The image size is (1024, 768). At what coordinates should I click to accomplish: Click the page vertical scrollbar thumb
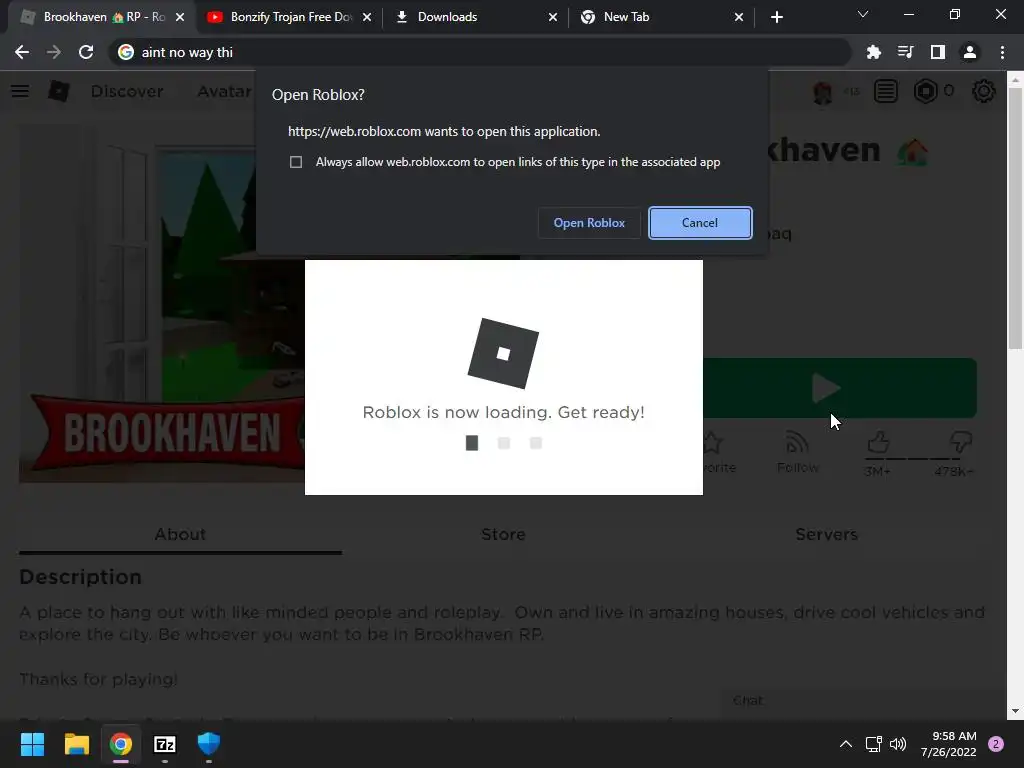pyautogui.click(x=1014, y=218)
